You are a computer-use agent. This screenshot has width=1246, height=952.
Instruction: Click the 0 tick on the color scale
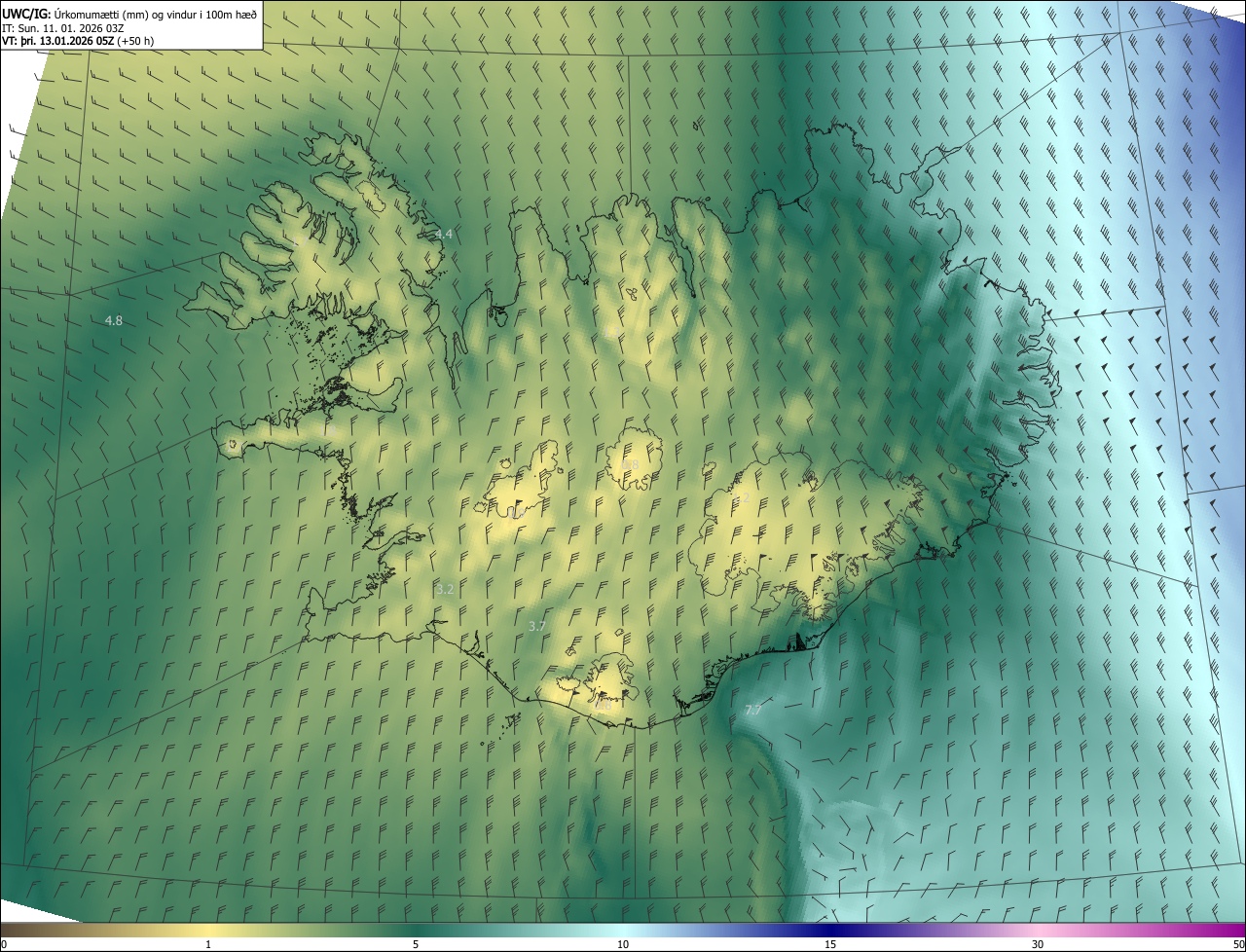[4, 945]
